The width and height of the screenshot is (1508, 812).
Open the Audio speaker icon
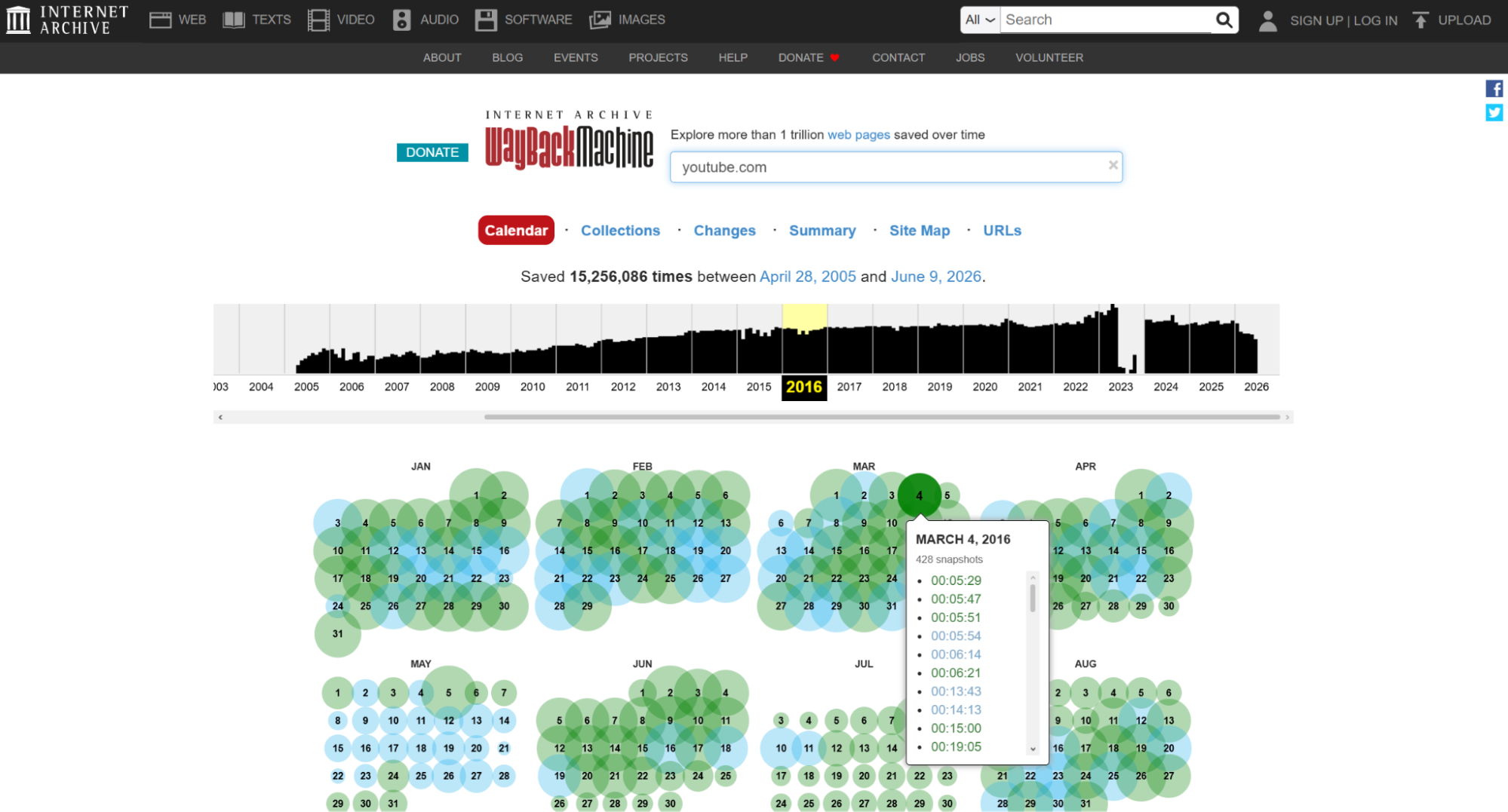click(402, 20)
